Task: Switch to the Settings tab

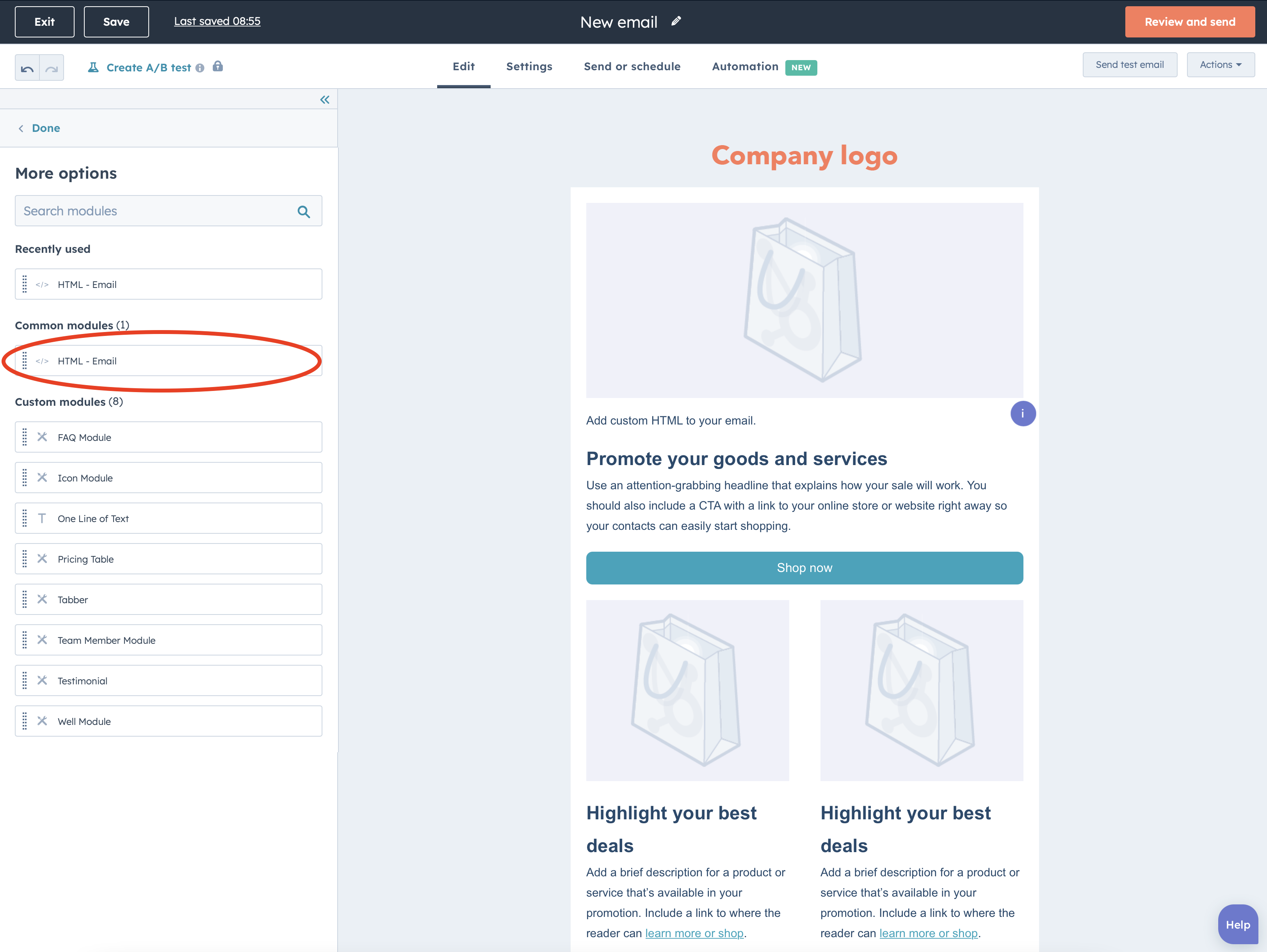Action: (529, 66)
